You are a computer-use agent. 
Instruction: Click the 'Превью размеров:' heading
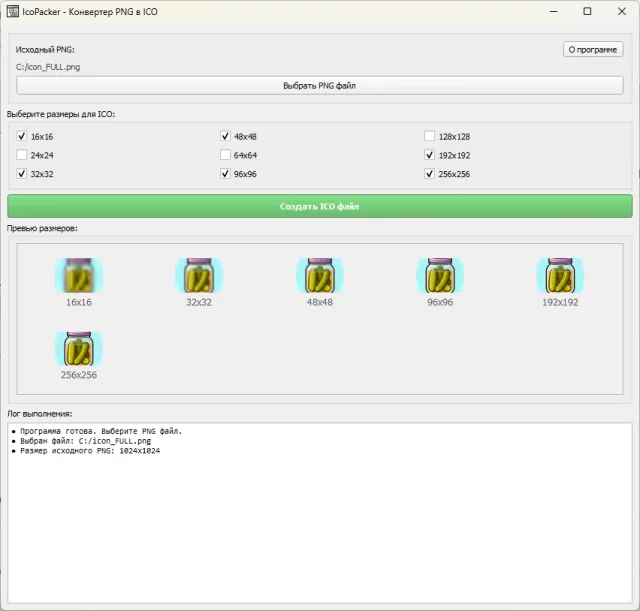[x=42, y=228]
